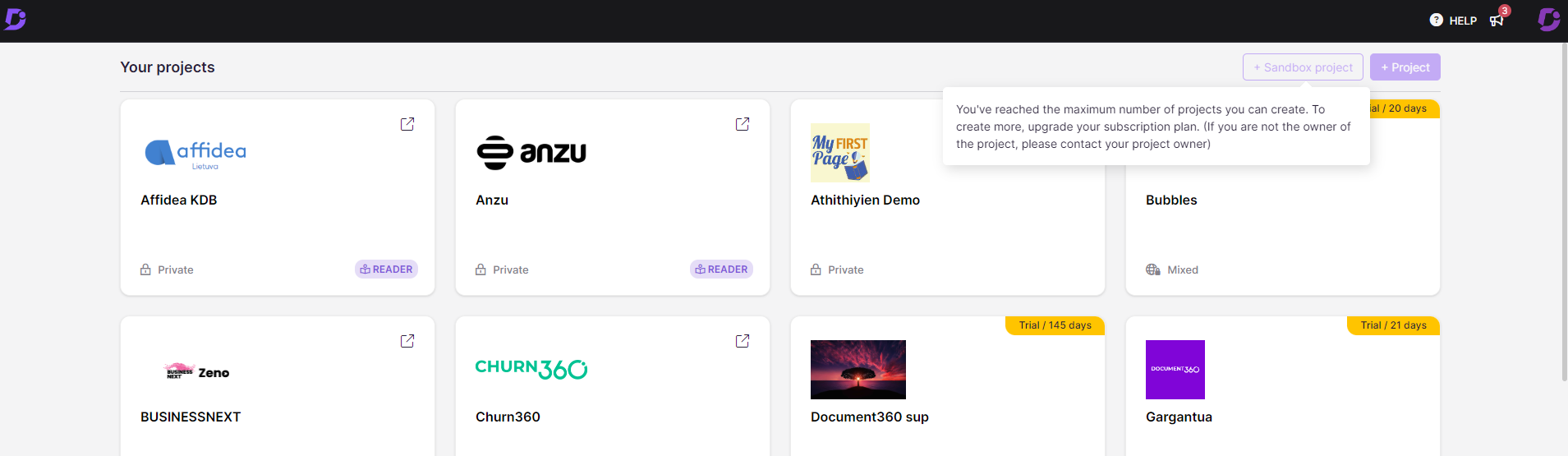The width and height of the screenshot is (1568, 456).
Task: Click the Trial / 145 days badge
Action: pyautogui.click(x=1055, y=325)
